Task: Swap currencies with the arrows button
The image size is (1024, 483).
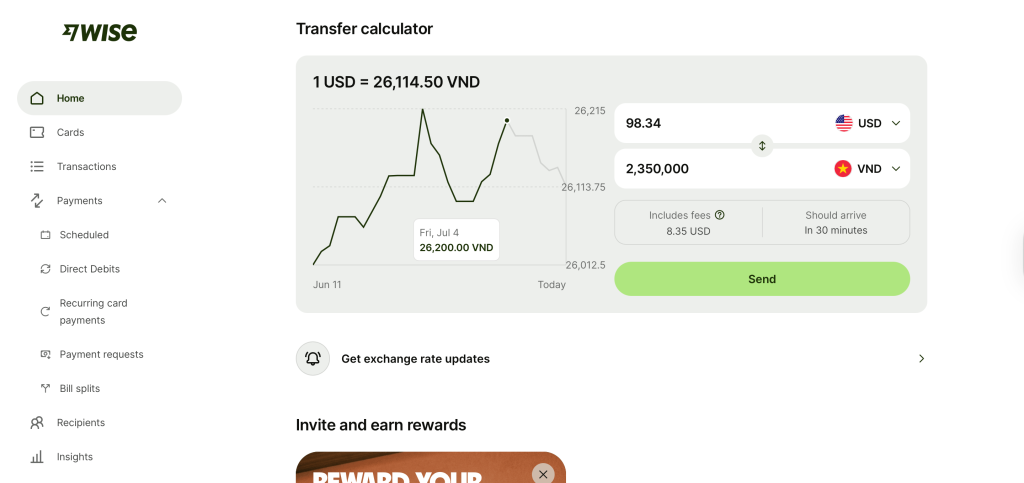Action: tap(762, 146)
